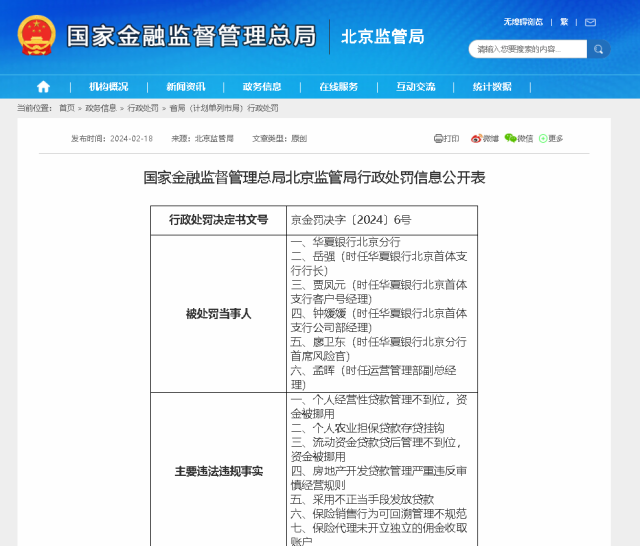Click 北京监管局 header title

point(383,37)
